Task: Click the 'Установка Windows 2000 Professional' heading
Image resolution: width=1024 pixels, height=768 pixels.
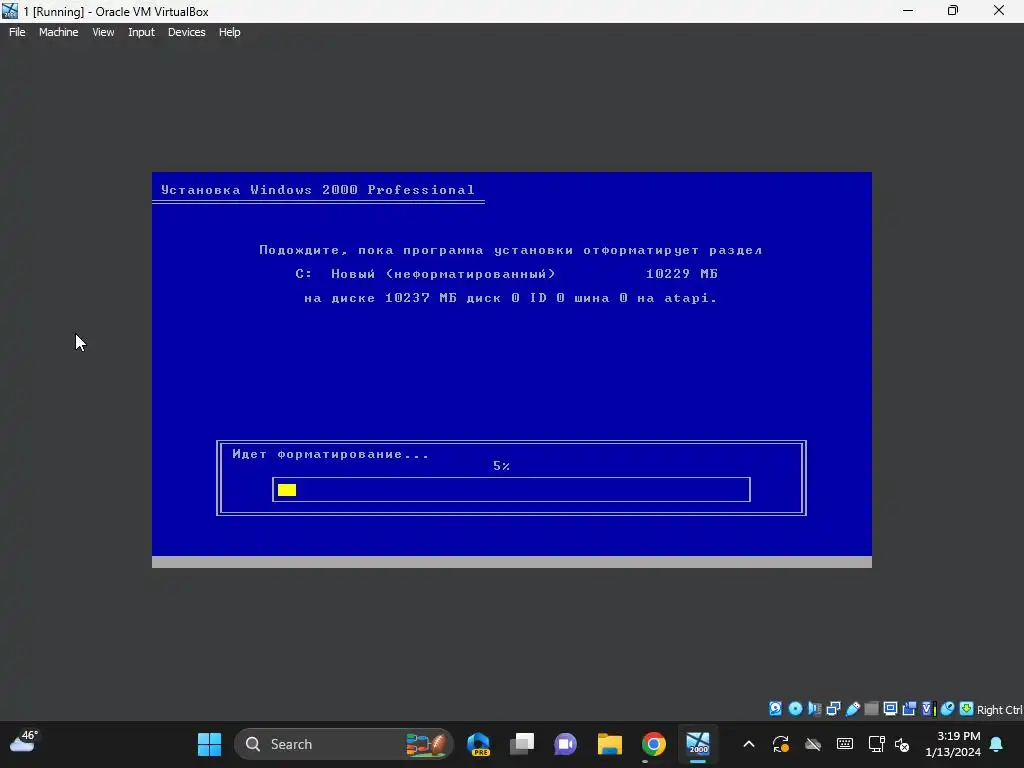Action: tap(318, 190)
